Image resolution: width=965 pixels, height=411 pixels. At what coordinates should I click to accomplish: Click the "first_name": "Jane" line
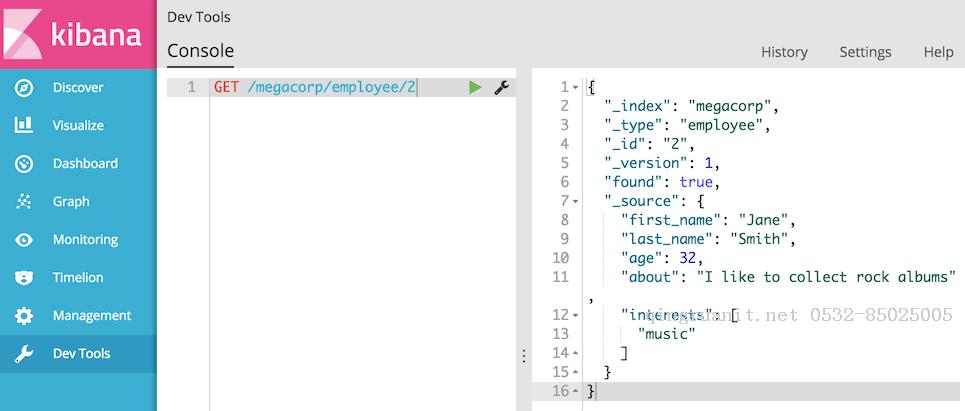(709, 220)
